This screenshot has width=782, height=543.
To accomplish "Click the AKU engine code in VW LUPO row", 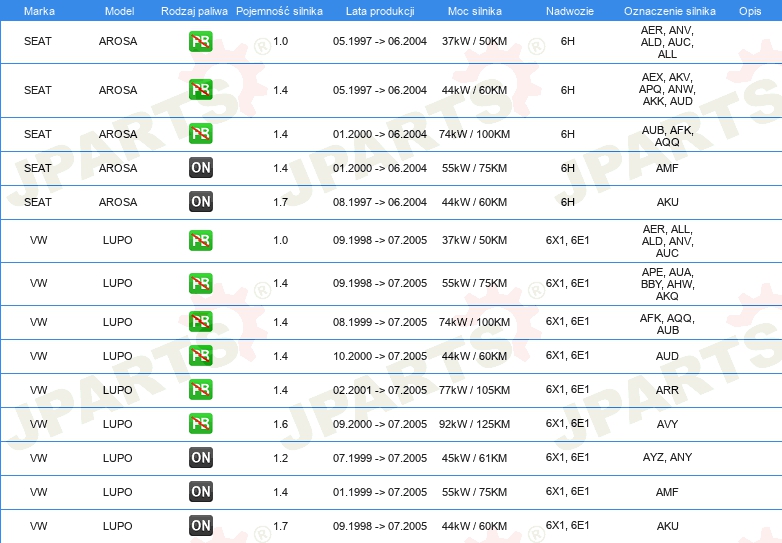I will click(x=667, y=526).
